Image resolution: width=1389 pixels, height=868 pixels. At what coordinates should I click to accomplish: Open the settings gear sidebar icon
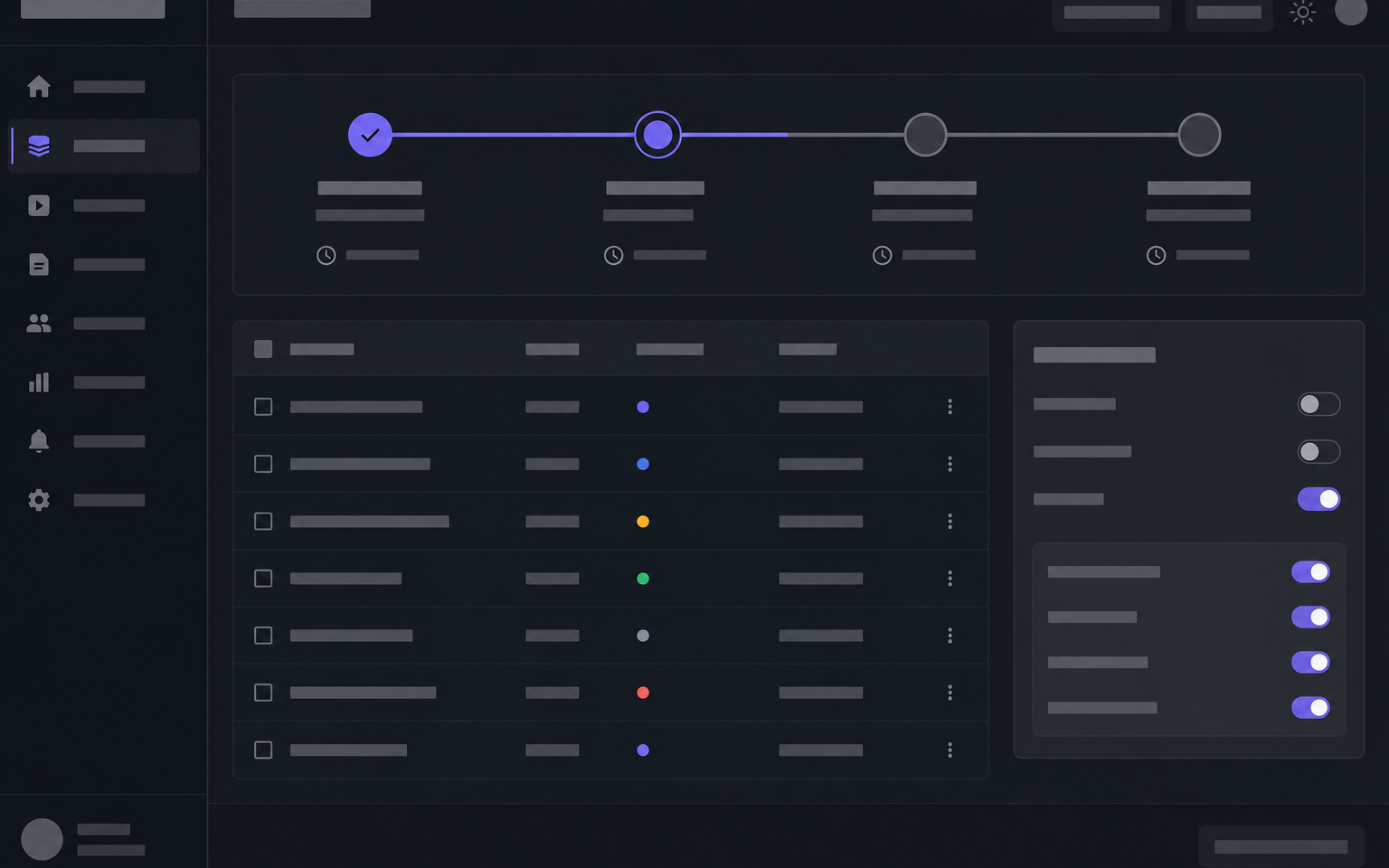click(39, 500)
